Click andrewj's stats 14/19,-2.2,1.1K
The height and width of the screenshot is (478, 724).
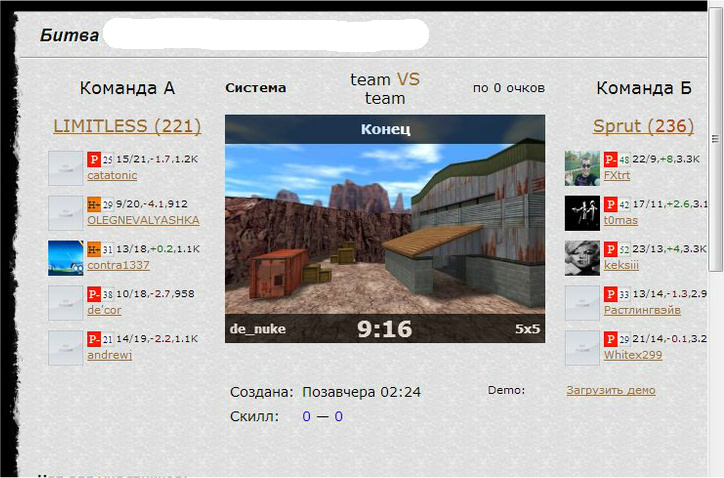tap(157, 339)
